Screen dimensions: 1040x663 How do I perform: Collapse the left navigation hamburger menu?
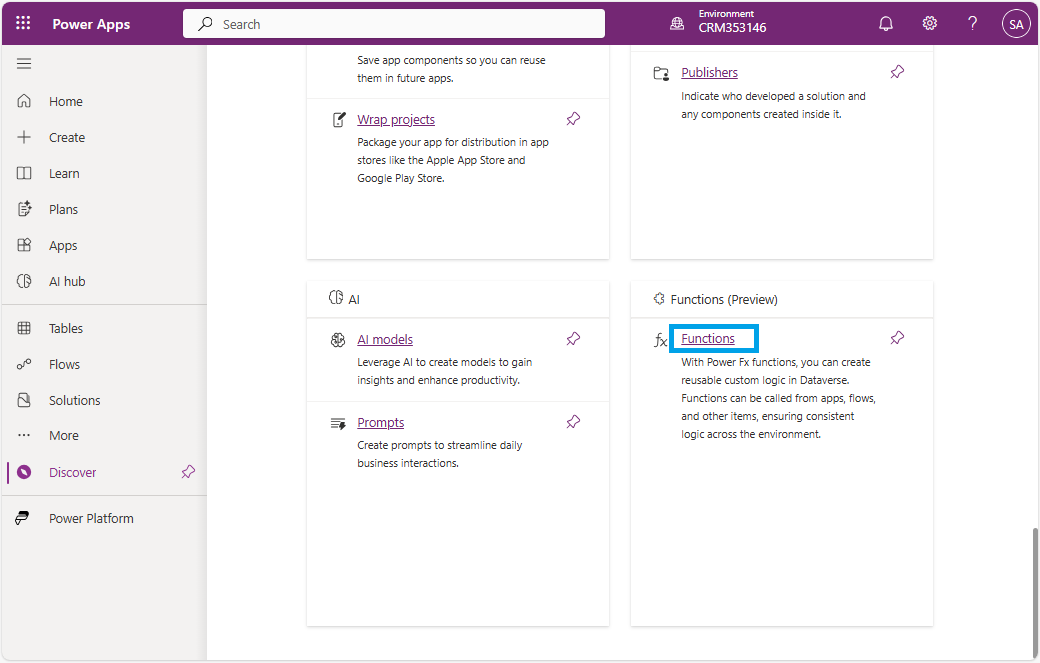[x=24, y=64]
